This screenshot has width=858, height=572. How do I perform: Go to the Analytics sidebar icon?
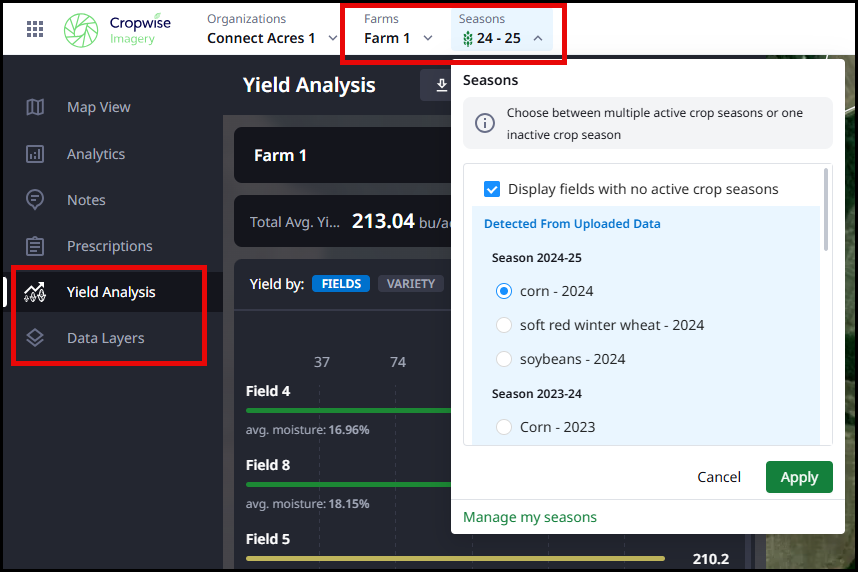(35, 154)
